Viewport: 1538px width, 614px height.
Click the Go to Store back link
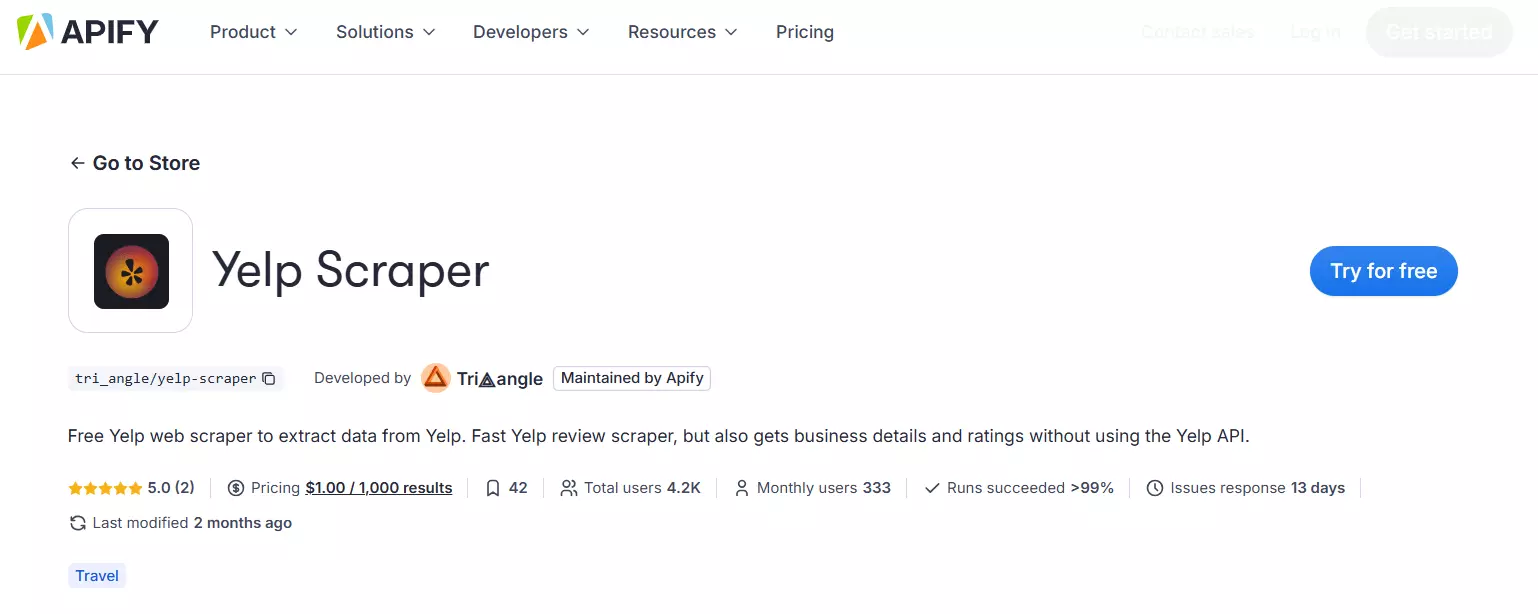click(x=135, y=163)
